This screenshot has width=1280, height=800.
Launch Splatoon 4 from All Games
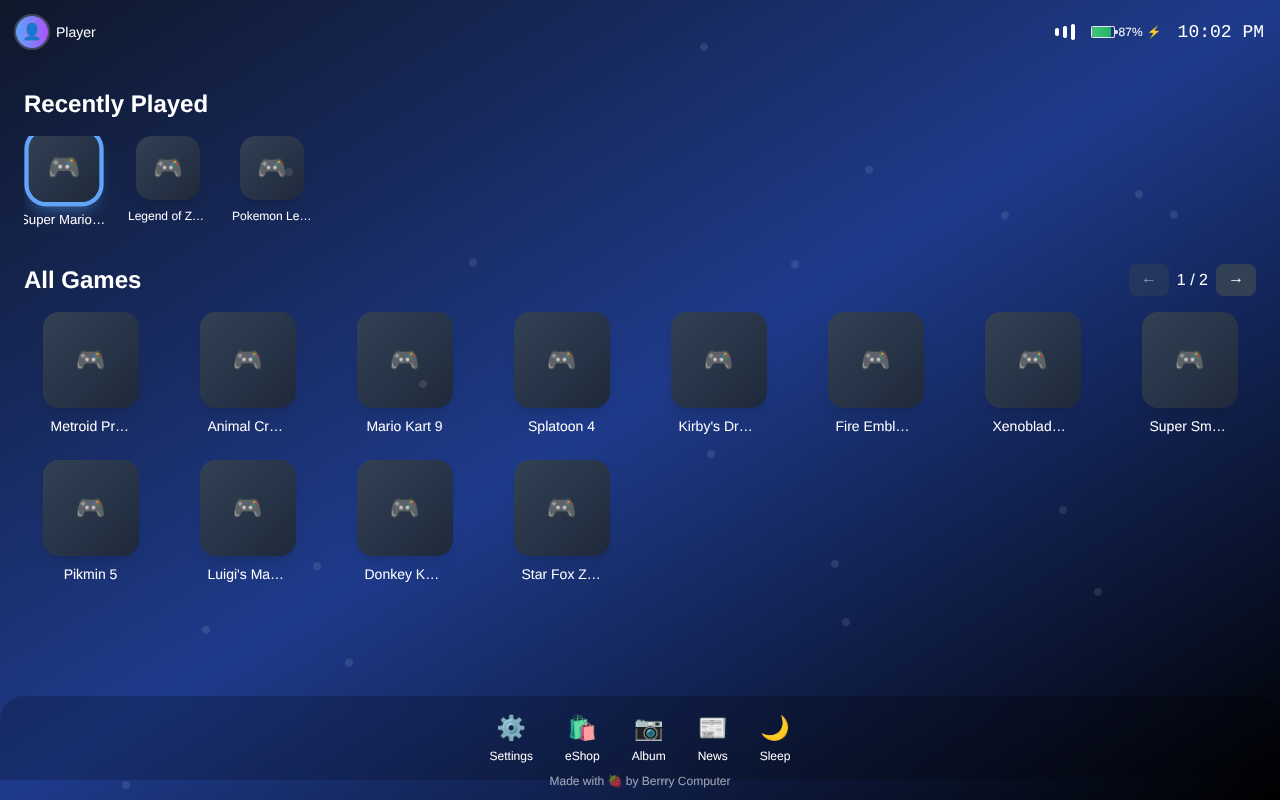point(562,360)
